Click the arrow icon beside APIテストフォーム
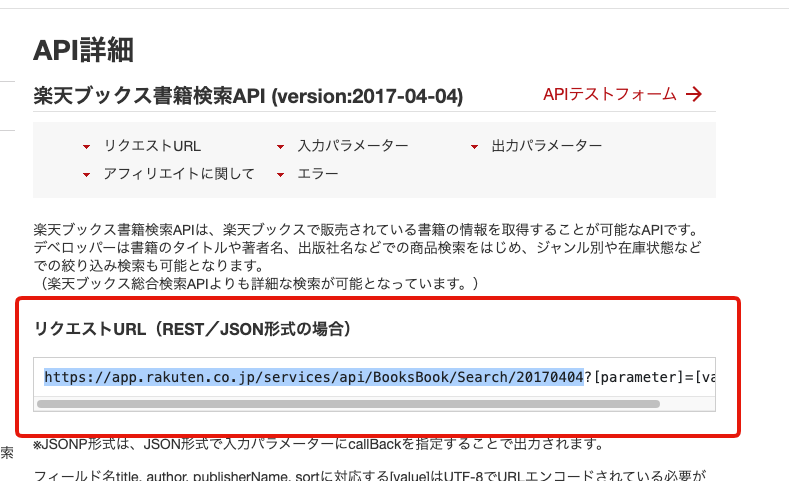This screenshot has height=481, width=789. [x=694, y=94]
